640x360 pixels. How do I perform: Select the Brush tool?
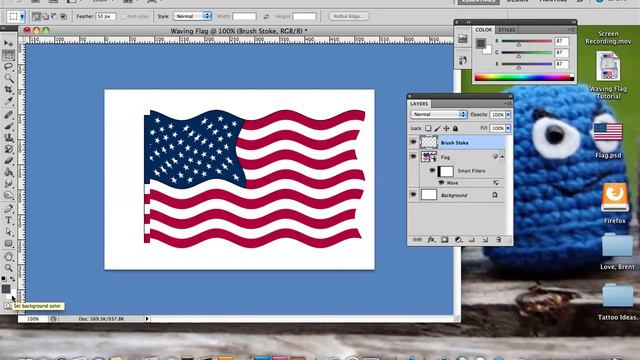pos(8,127)
